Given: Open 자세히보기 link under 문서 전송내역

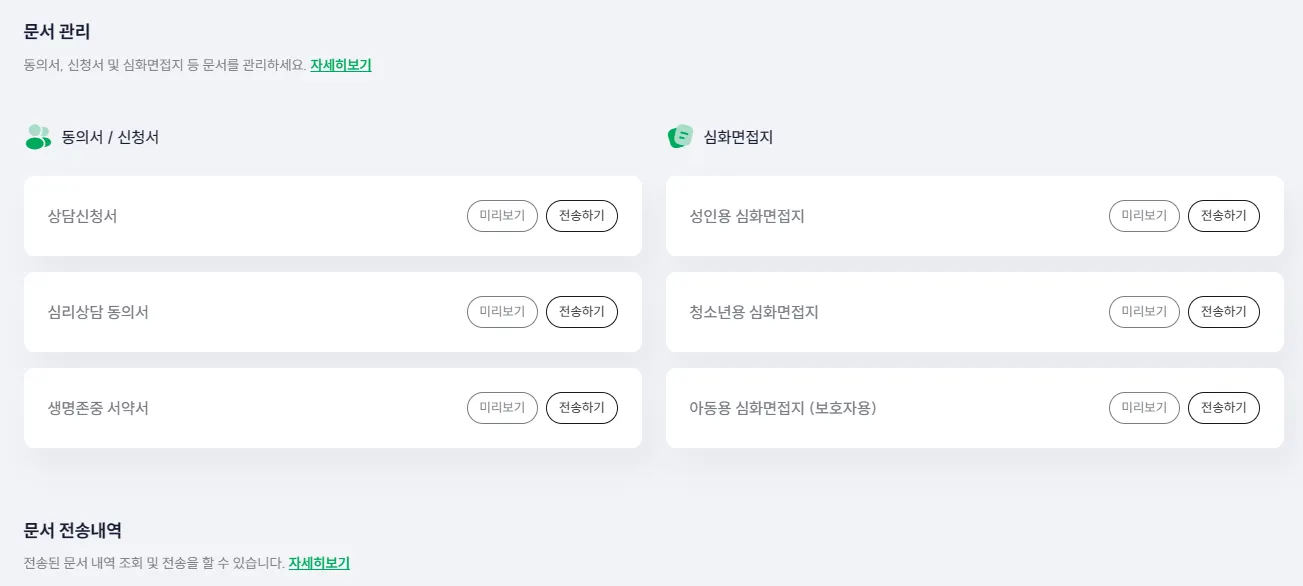Looking at the screenshot, I should click(319, 564).
